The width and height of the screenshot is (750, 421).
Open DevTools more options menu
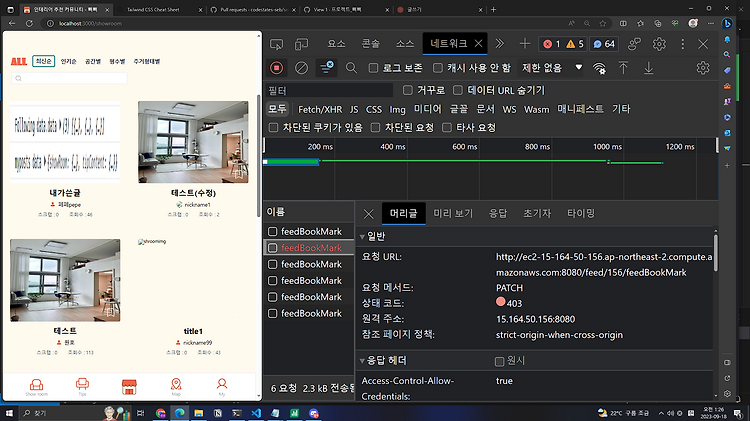click(x=683, y=44)
